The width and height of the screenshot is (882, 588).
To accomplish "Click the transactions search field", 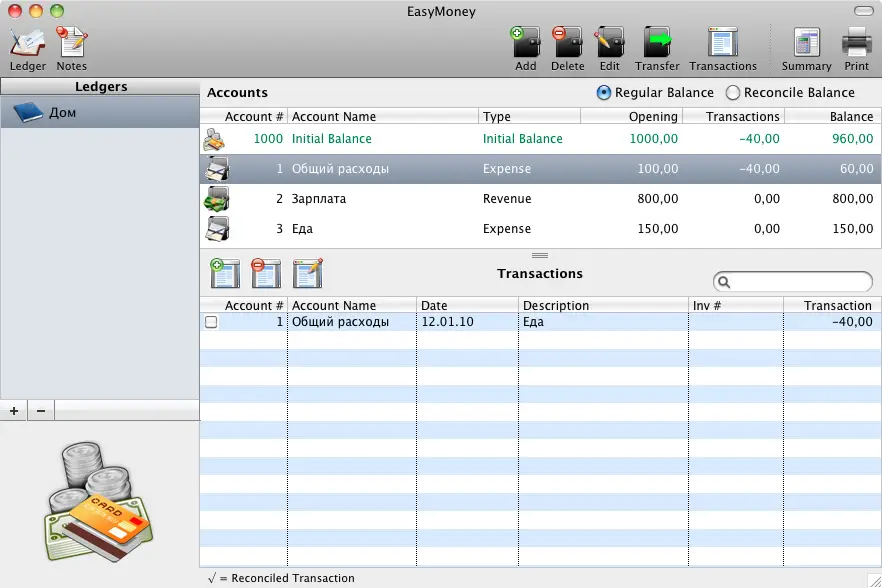I will 793,282.
